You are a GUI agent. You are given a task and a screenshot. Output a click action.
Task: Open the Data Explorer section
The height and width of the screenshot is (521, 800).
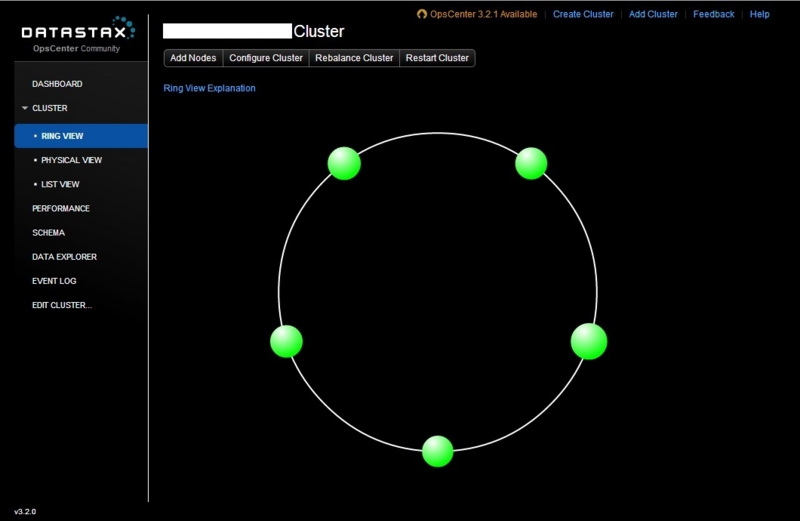point(64,257)
